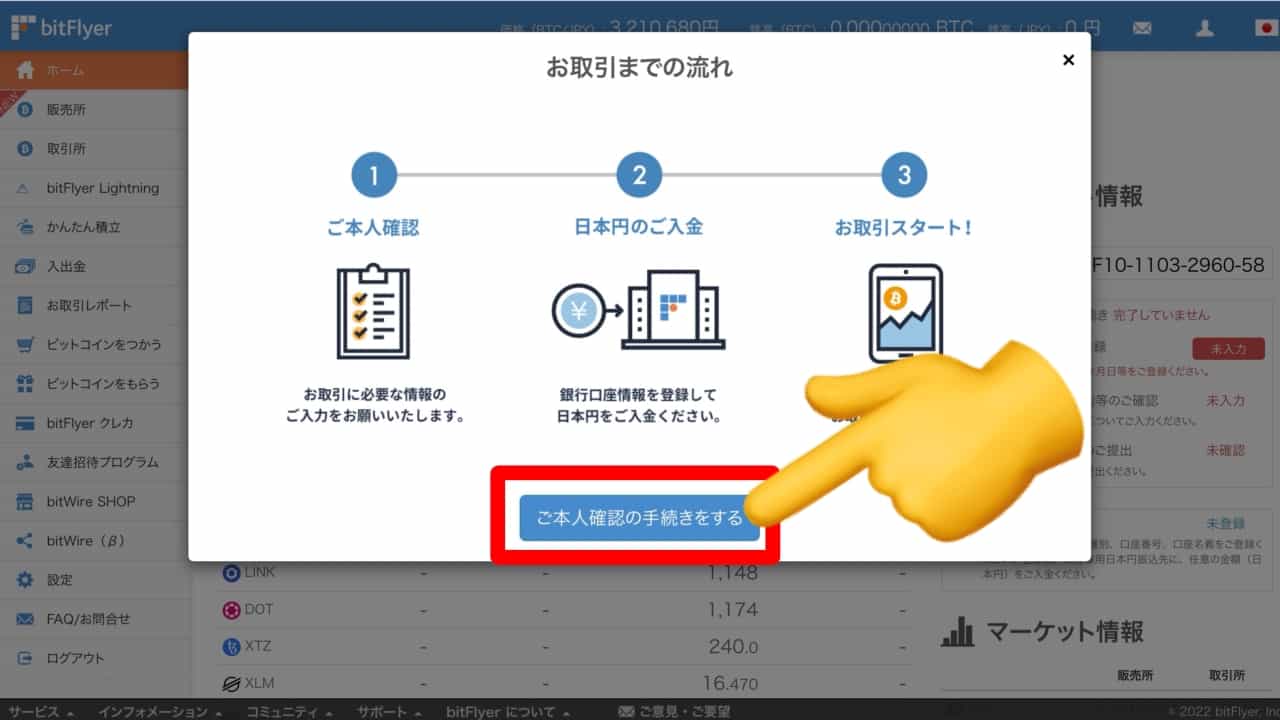
Task: Click the 入出金 wallet icon
Action: tap(26, 267)
